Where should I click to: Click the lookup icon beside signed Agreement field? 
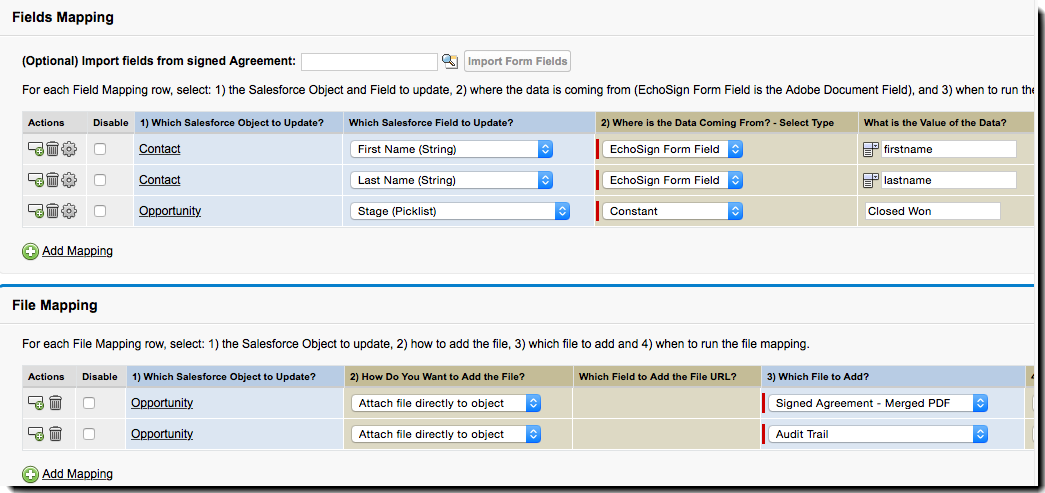tap(450, 62)
